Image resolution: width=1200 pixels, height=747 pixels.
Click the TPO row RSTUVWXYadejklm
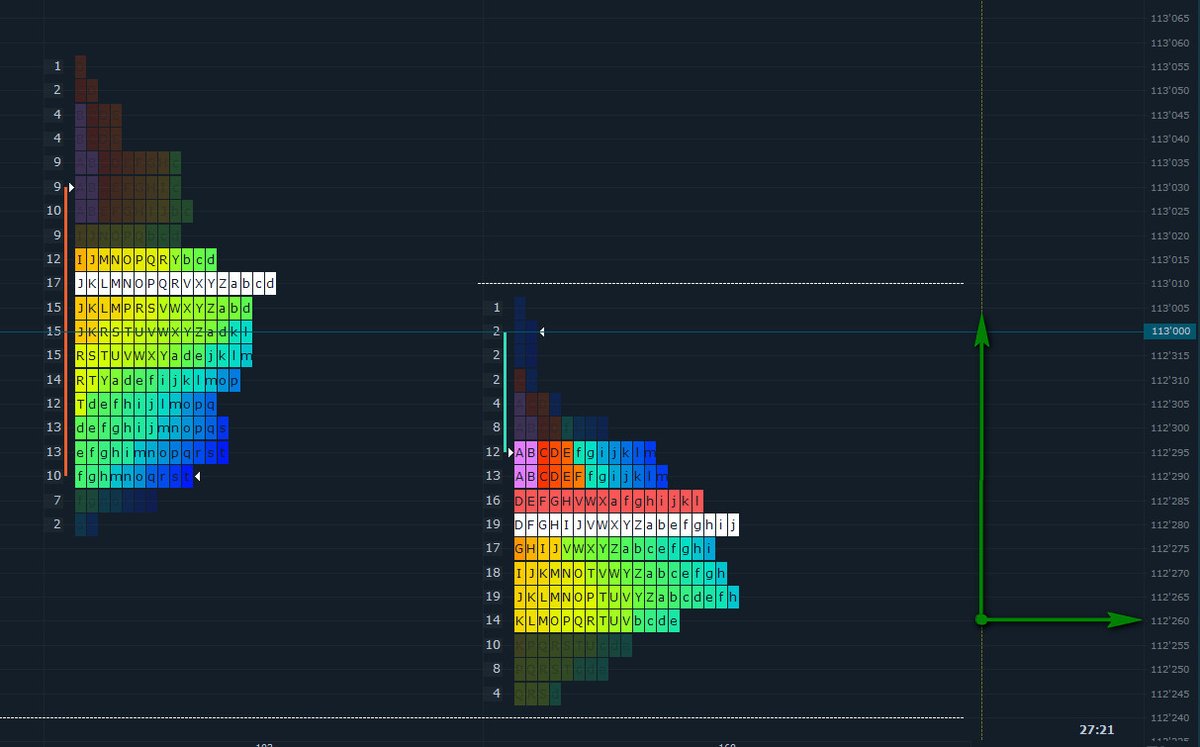(164, 356)
